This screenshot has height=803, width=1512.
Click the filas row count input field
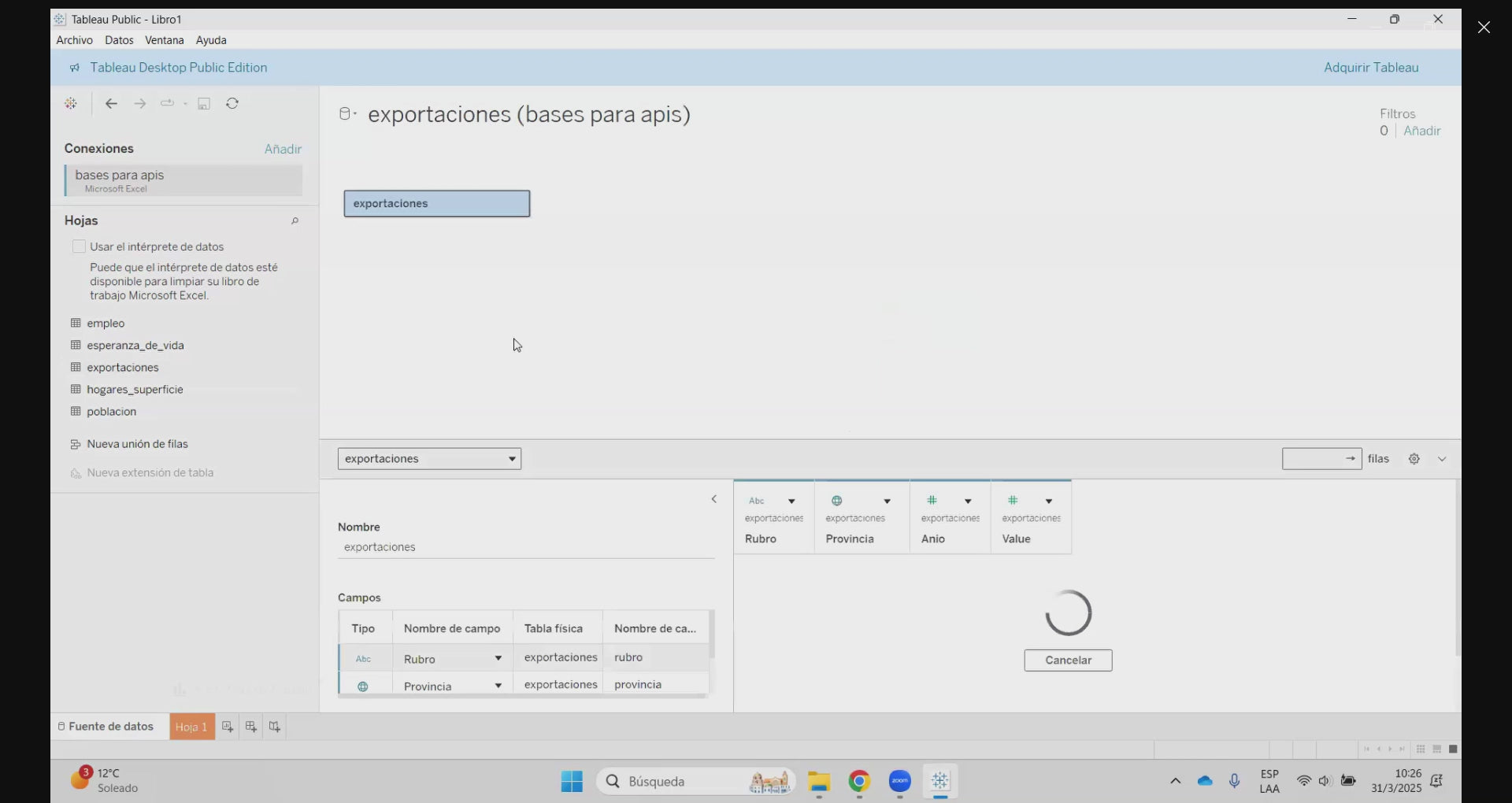[x=1313, y=459]
